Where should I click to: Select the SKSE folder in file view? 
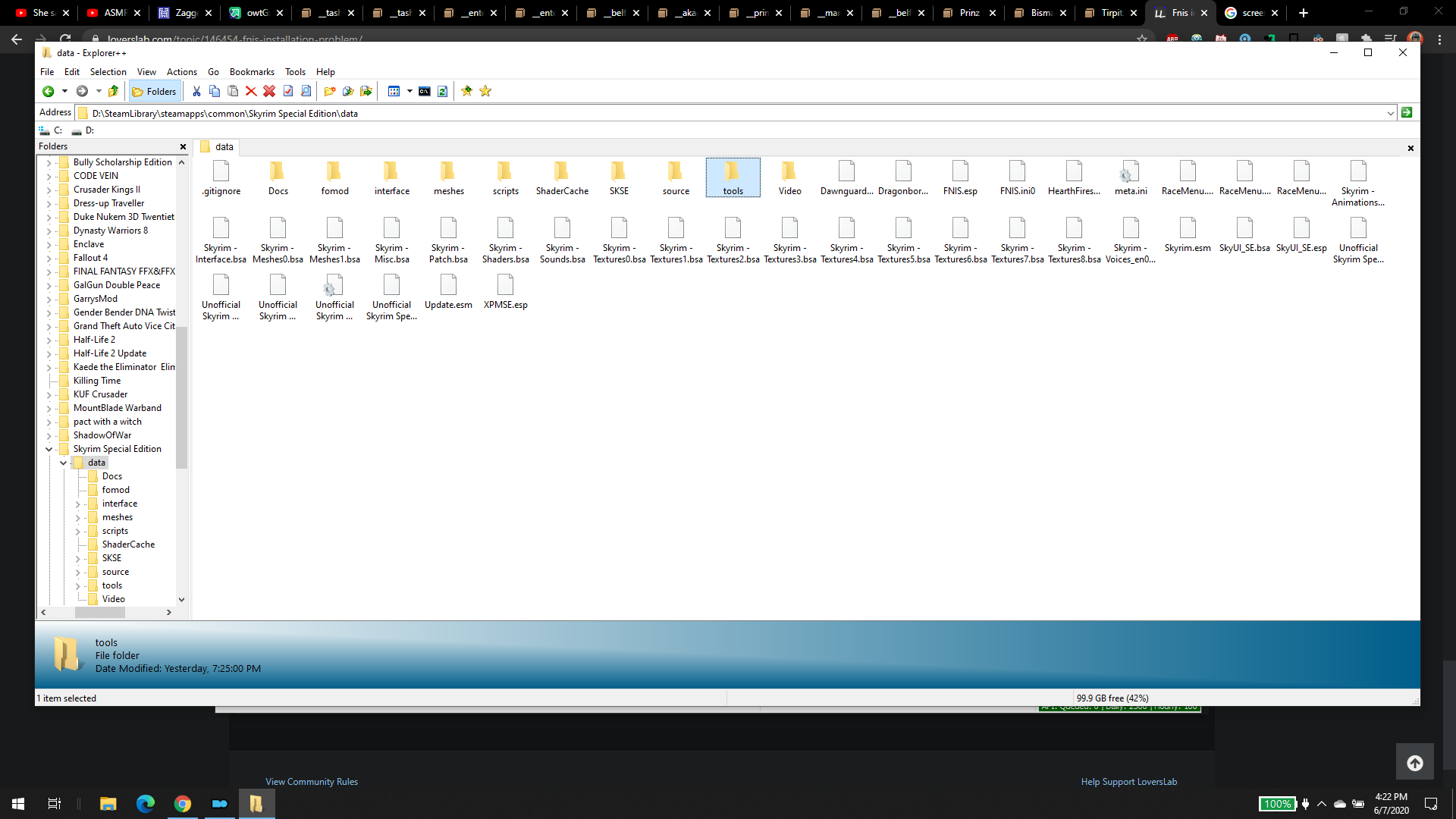coord(619,179)
